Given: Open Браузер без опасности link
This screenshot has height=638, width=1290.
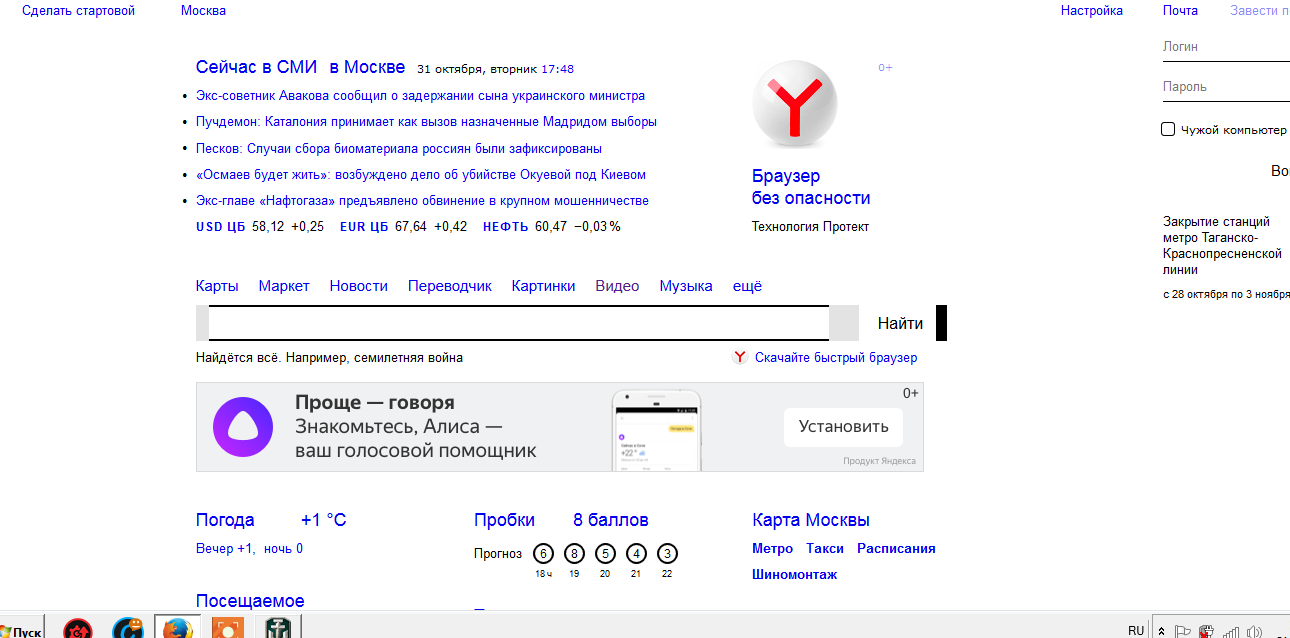Looking at the screenshot, I should point(811,187).
